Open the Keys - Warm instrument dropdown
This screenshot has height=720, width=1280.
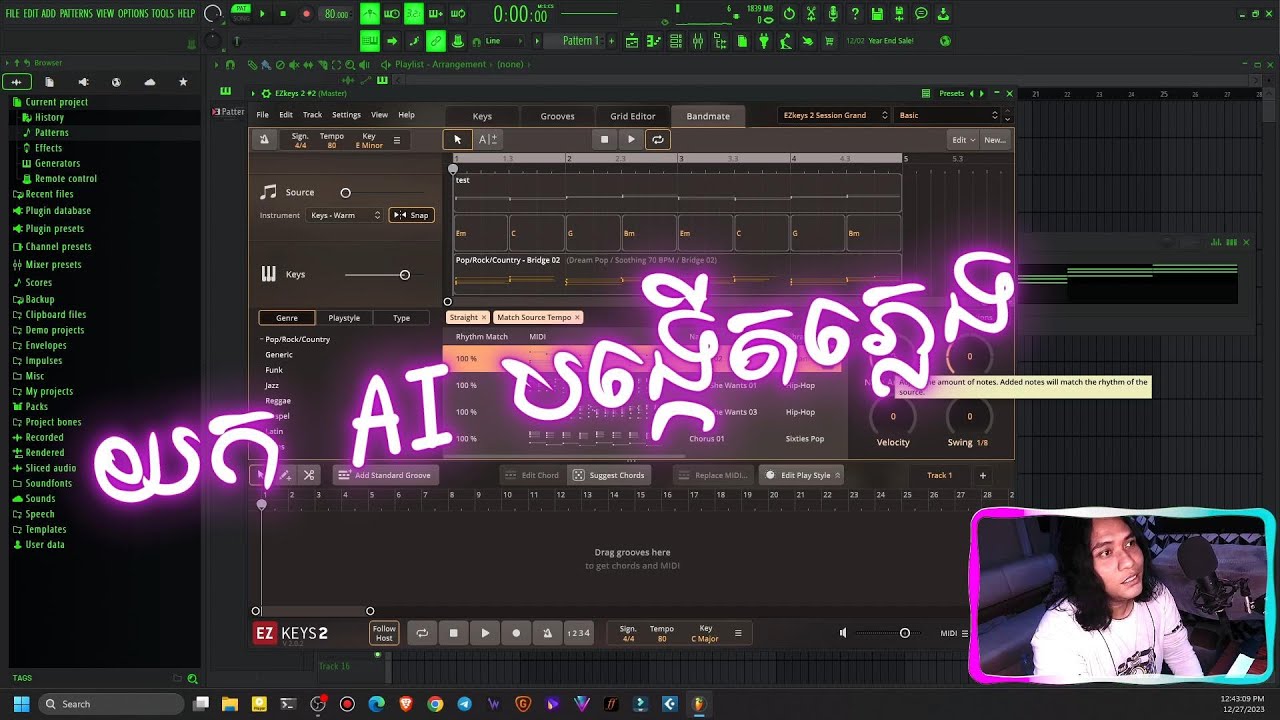(345, 215)
